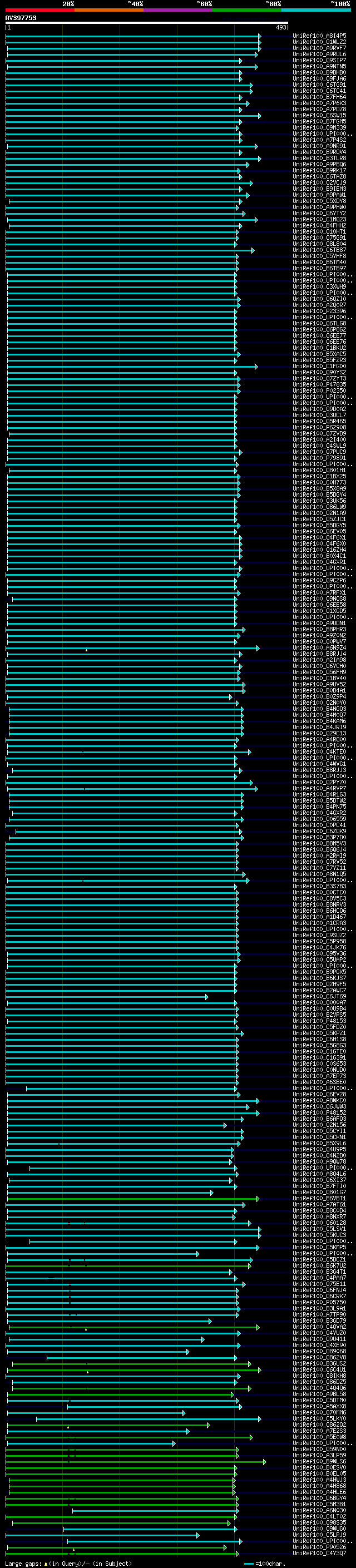The width and height of the screenshot is (356, 1568).
Task: Open hit UniRef100_A9RVF7
Action: click(x=319, y=48)
